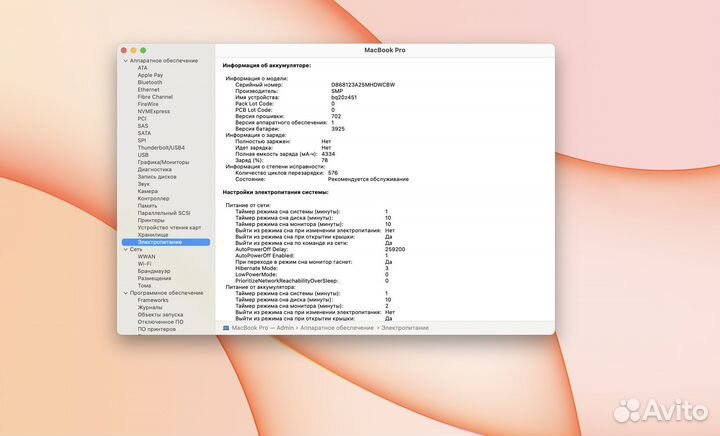
Task: Open the Wi-Fi sidebar entry
Action: pos(144,264)
